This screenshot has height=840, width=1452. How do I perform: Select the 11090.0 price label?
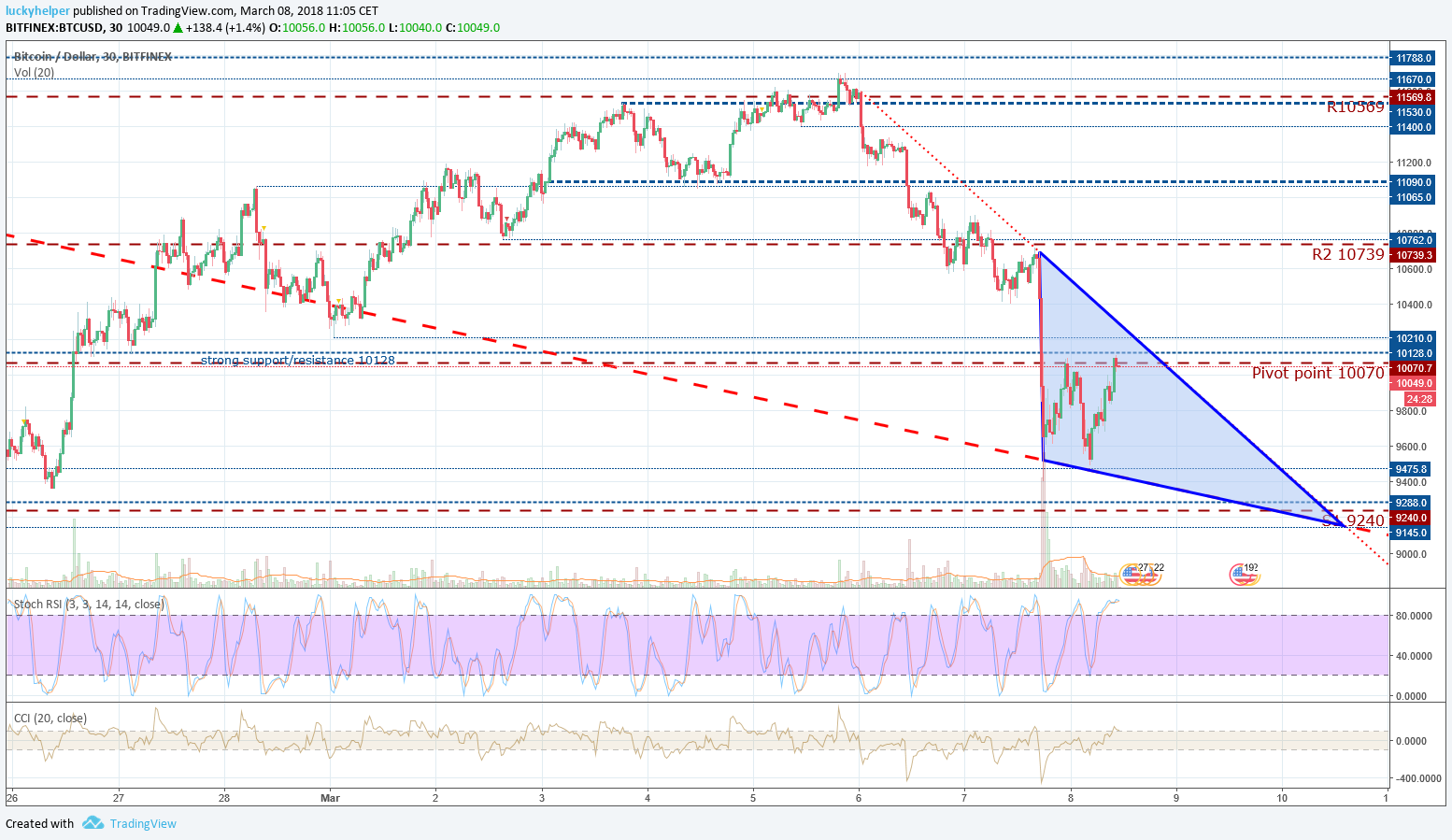pyautogui.click(x=1412, y=183)
